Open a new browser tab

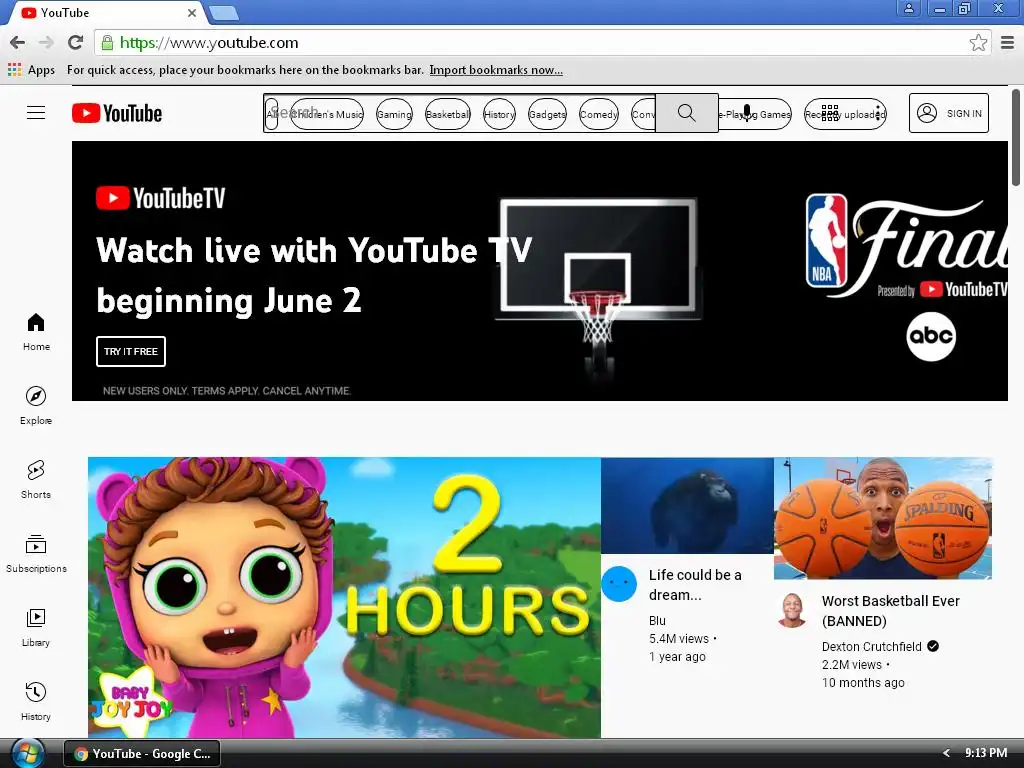click(225, 12)
